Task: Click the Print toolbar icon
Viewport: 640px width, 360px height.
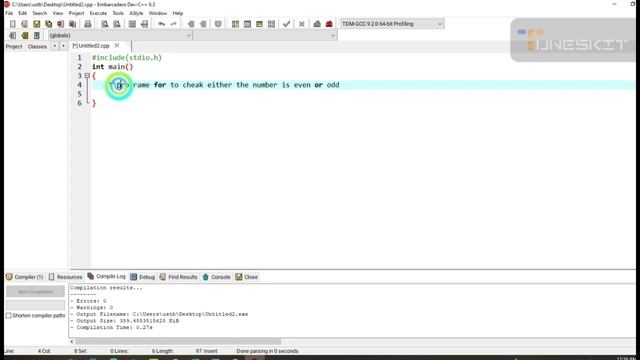Action: pos(88,24)
